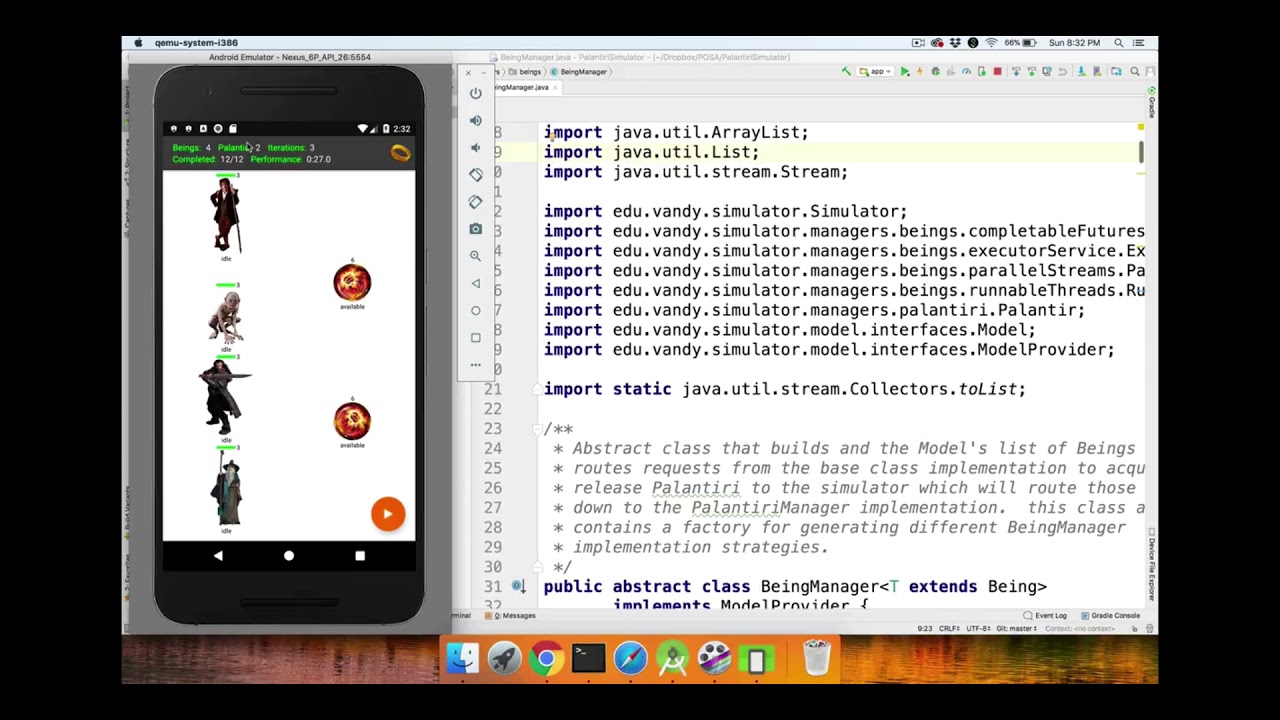Apply changes with lightning bolt icon

point(920,72)
